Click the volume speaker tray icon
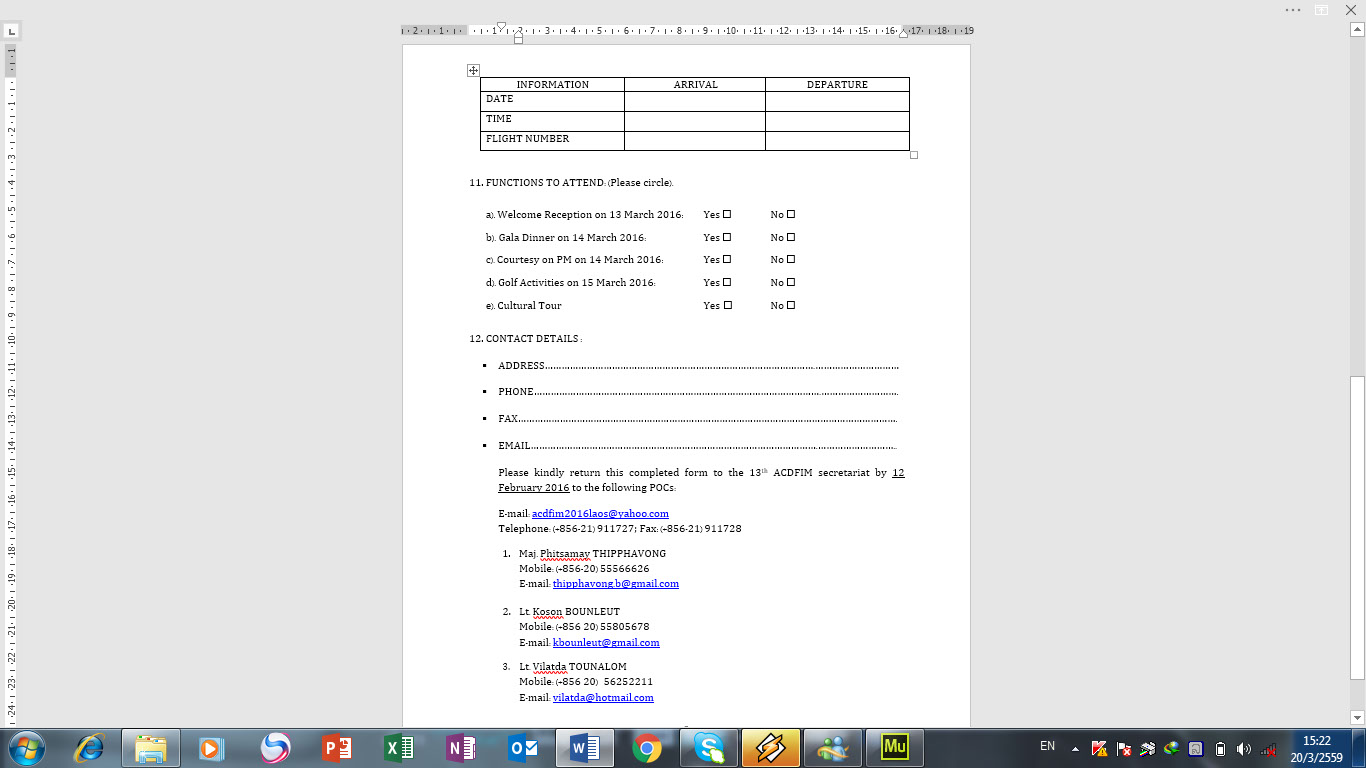Viewport: 1366px width, 768px height. click(x=1244, y=748)
